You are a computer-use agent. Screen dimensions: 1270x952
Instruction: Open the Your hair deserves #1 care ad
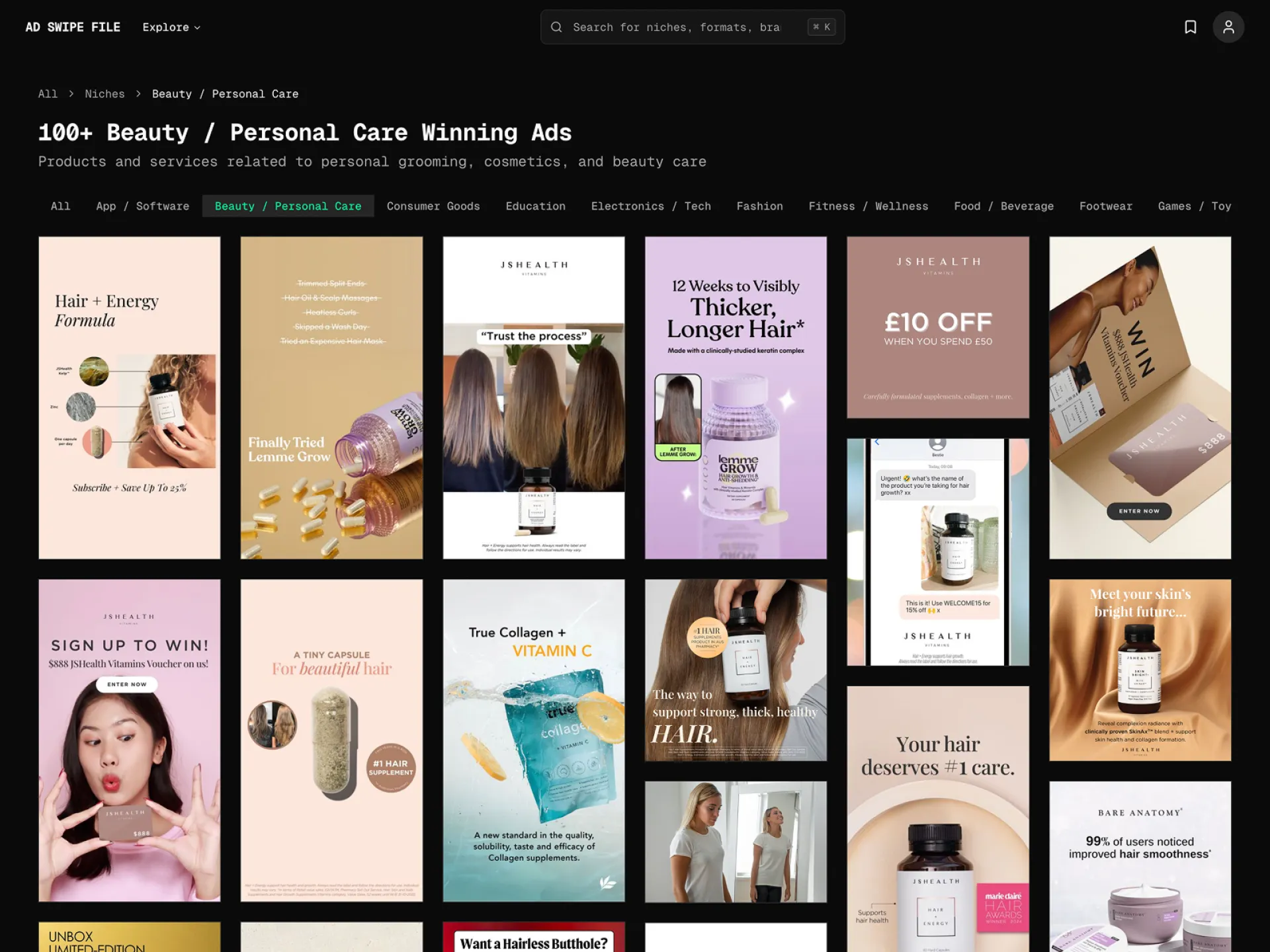coord(938,819)
